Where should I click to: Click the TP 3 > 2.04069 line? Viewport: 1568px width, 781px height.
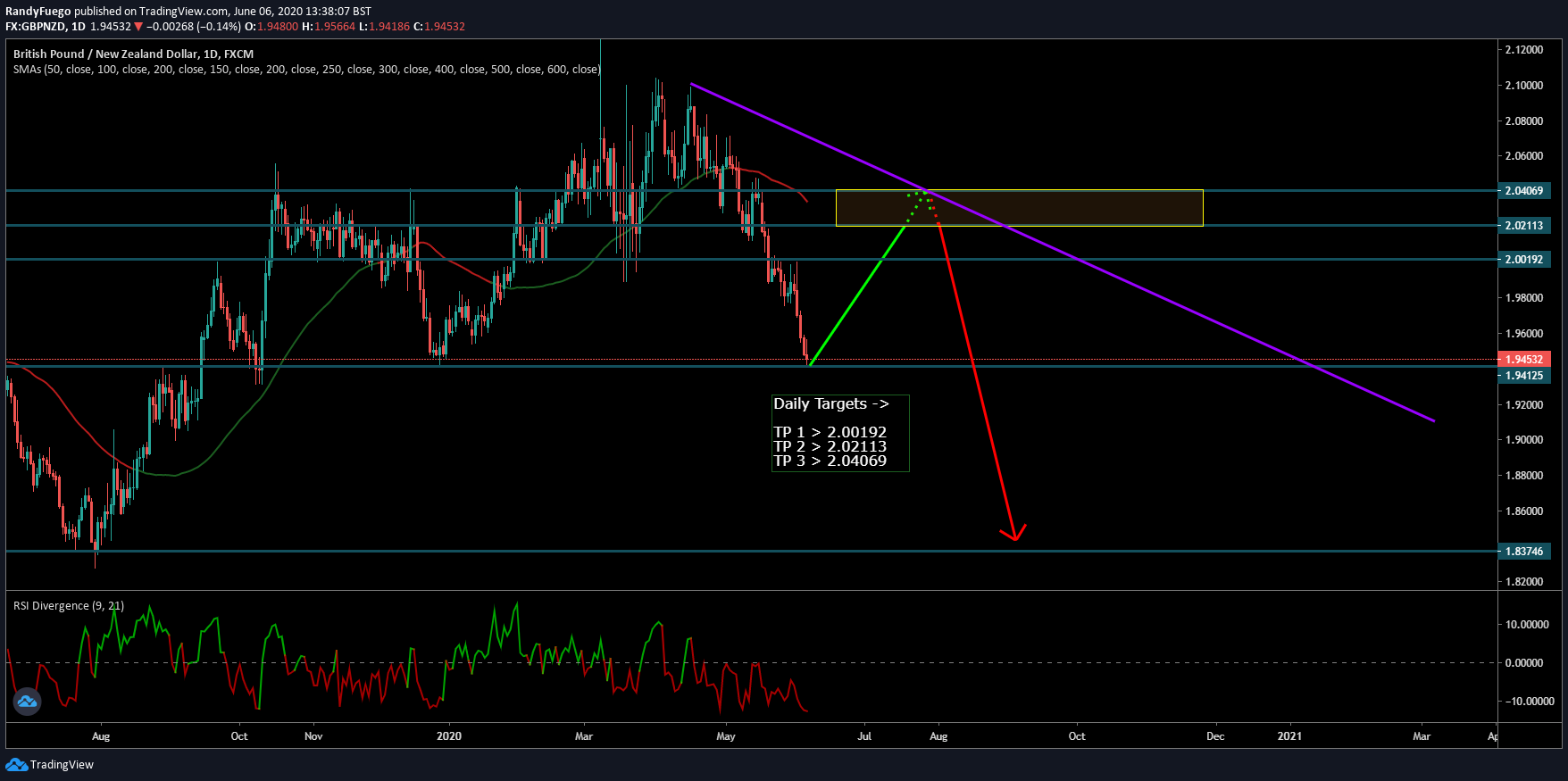point(830,461)
